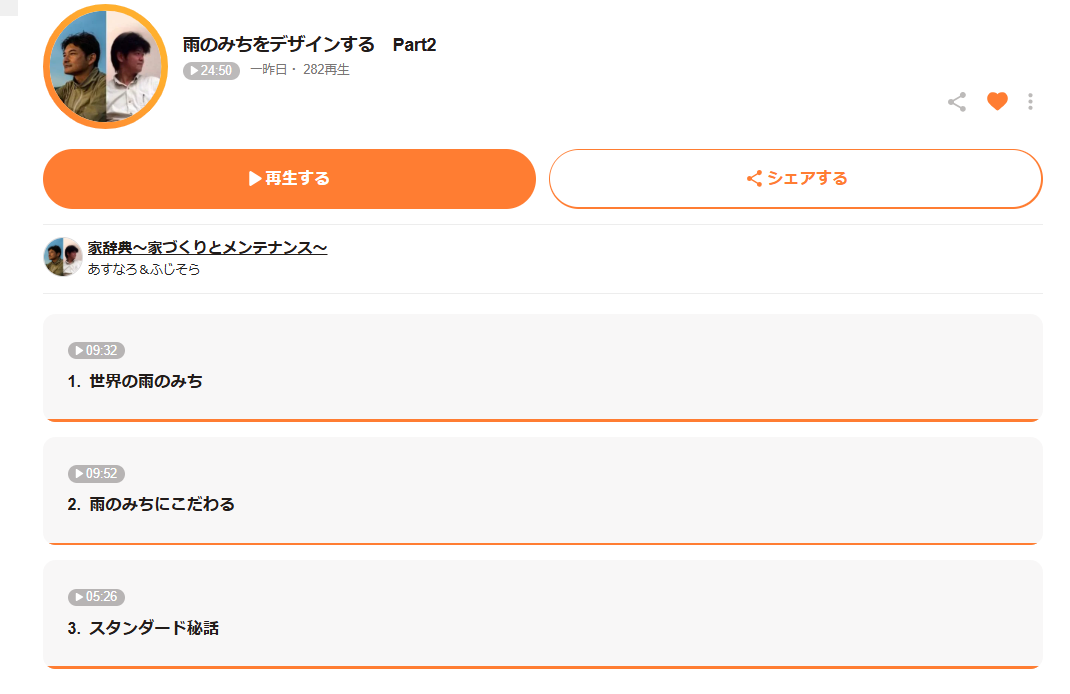Select chapter 3. スタンダード秘話
This screenshot has height=694, width=1070.
[x=143, y=628]
